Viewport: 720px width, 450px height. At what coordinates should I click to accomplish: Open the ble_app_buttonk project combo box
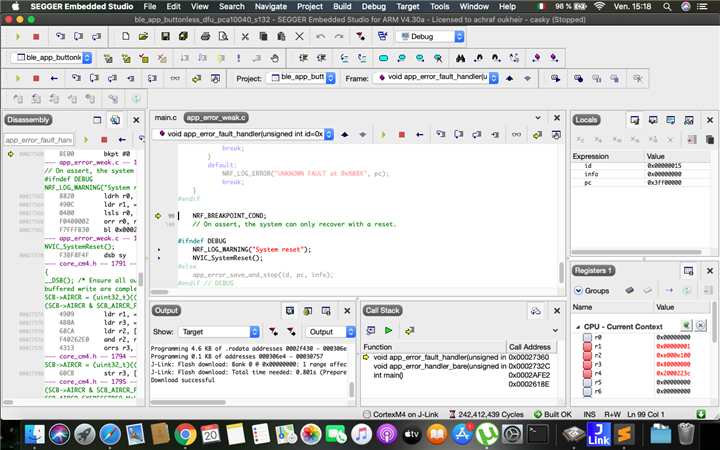pos(51,57)
